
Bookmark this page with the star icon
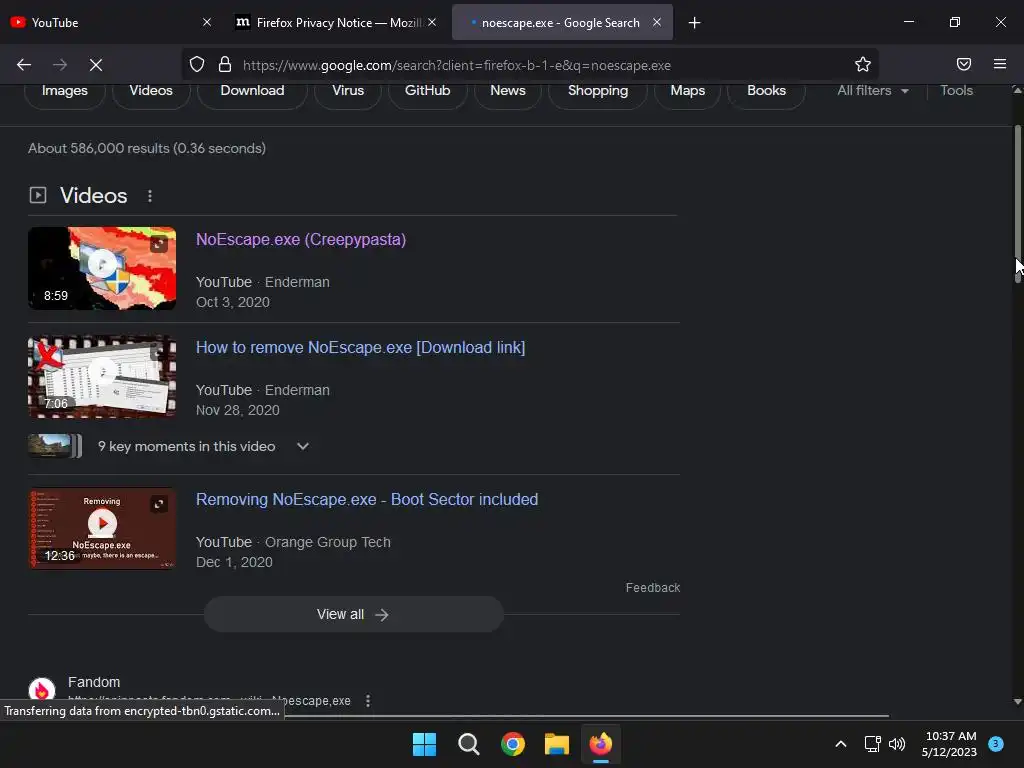click(x=863, y=65)
